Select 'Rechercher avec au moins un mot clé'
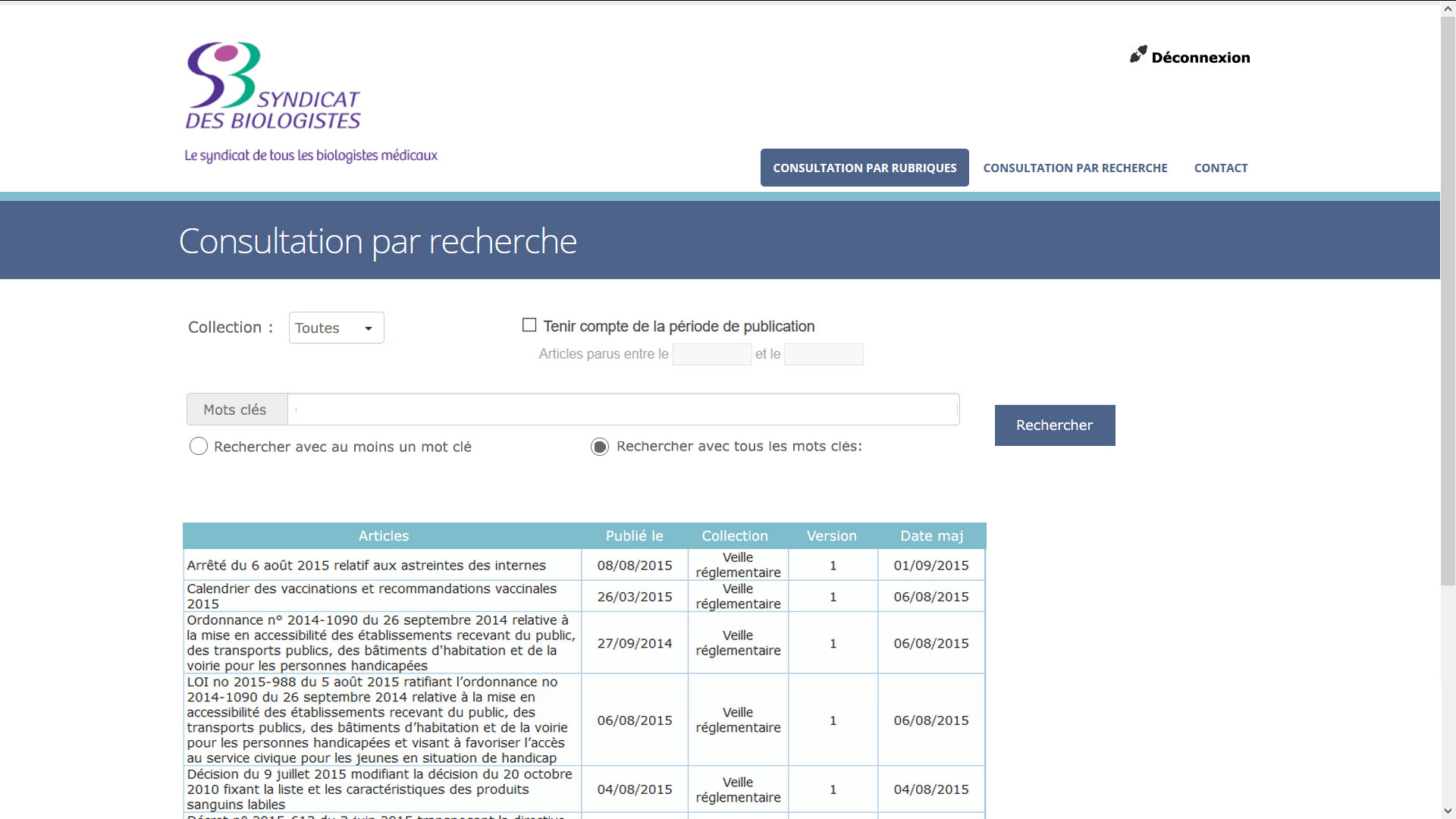 (199, 446)
